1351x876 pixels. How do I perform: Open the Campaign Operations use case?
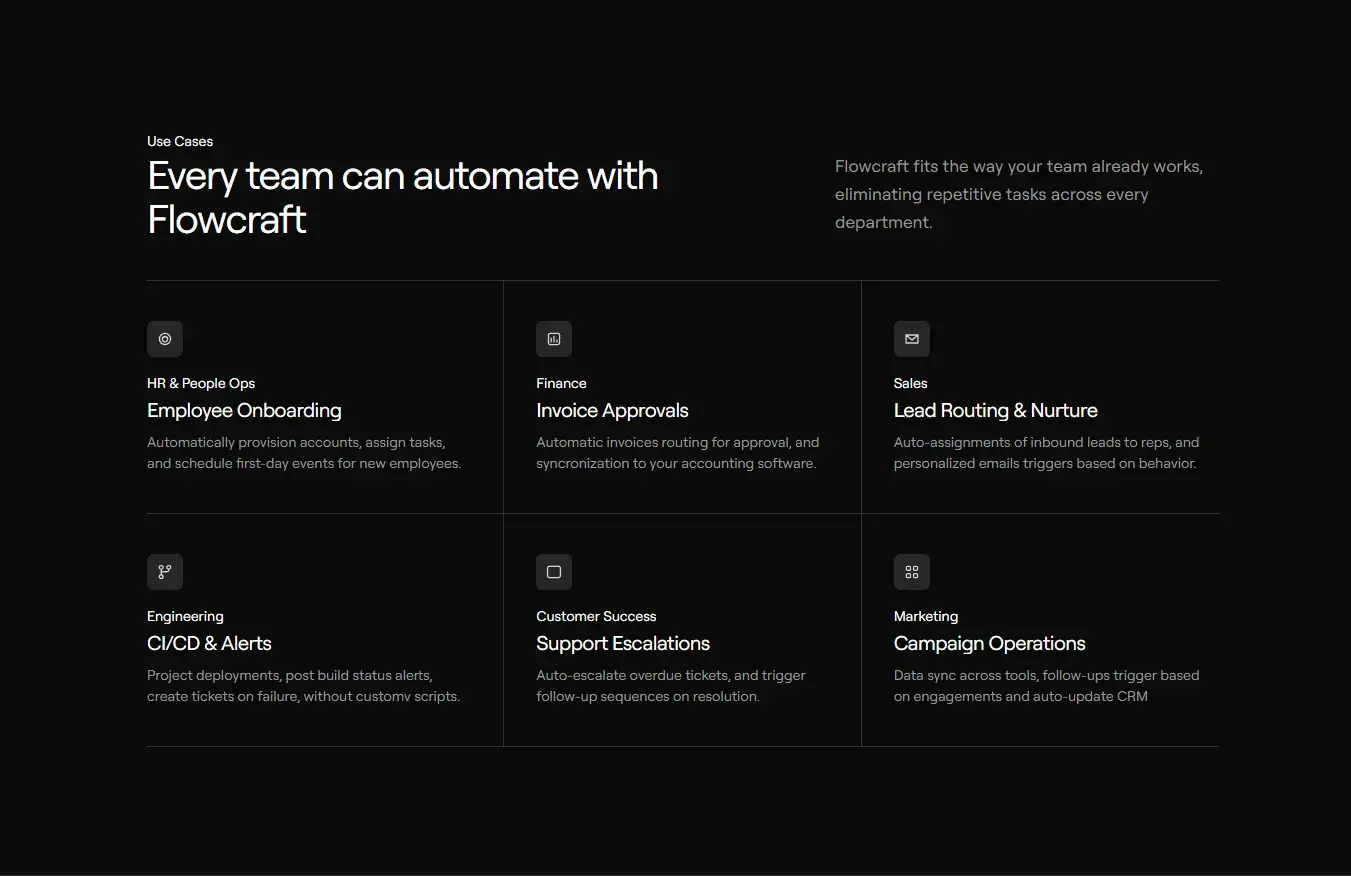(989, 643)
